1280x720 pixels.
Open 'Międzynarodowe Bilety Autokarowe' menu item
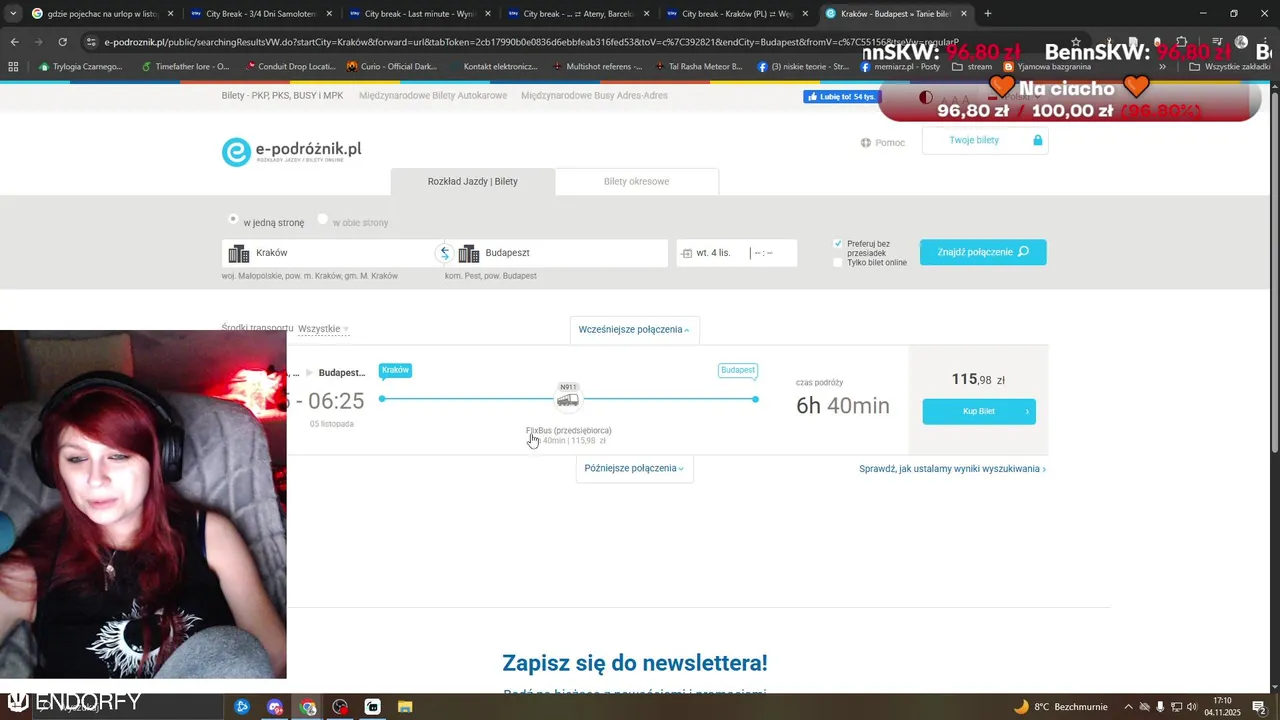click(x=433, y=96)
